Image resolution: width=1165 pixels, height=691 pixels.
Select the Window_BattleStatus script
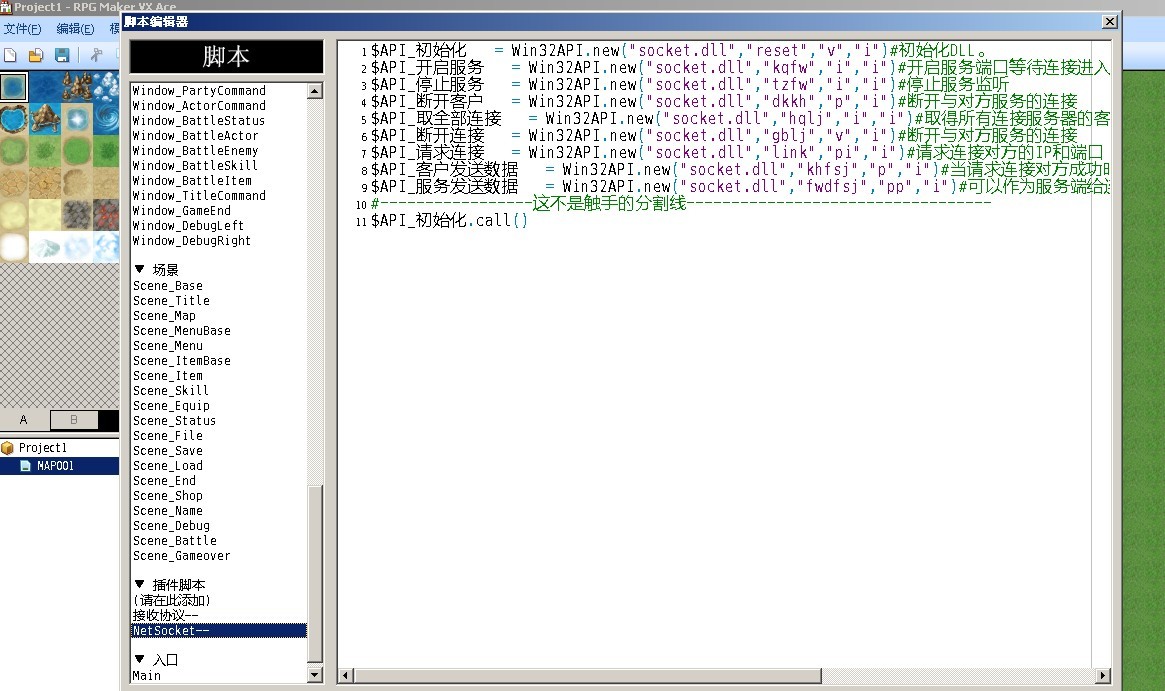(x=198, y=120)
